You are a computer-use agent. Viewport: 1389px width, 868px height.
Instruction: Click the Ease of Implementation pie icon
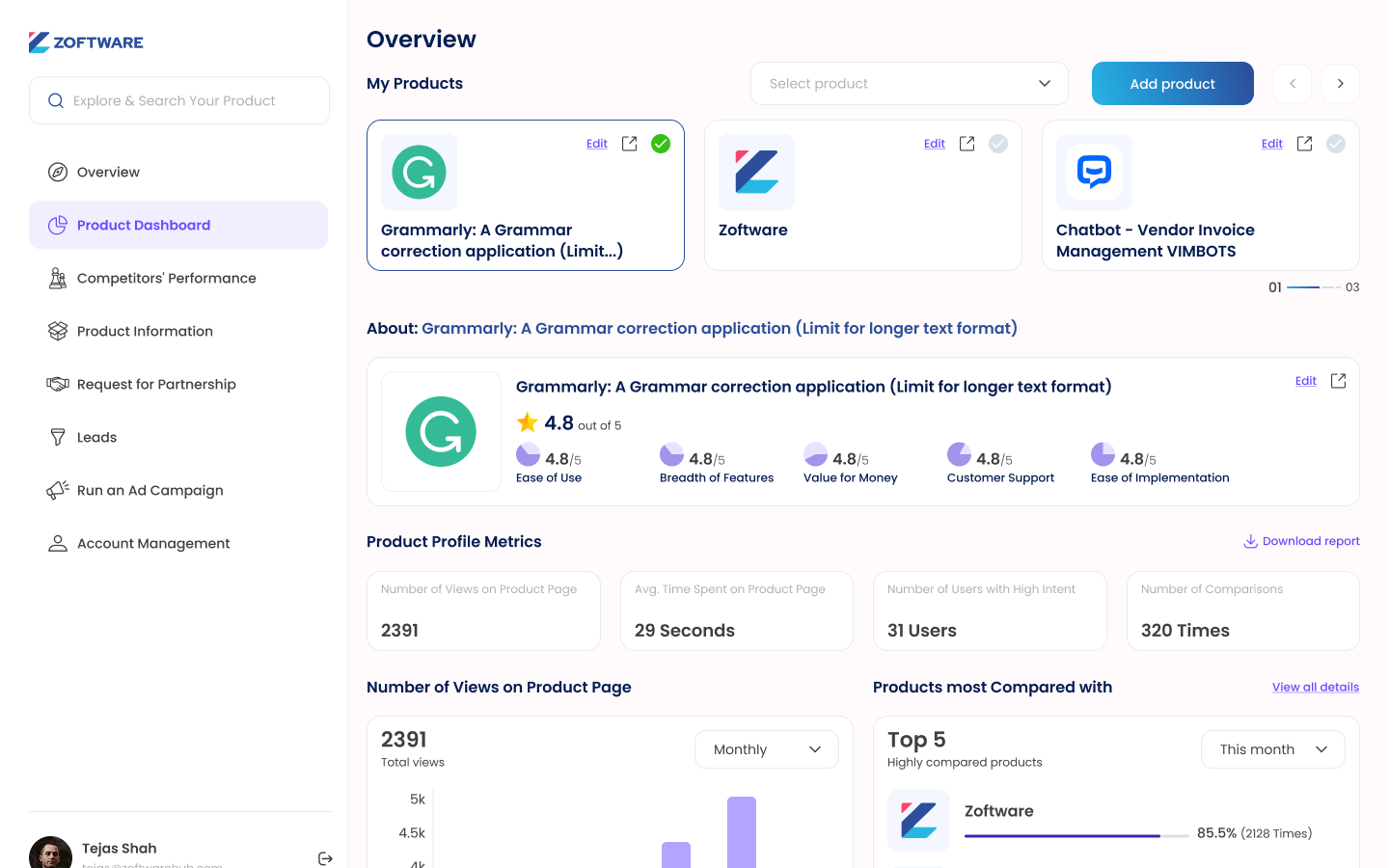[1103, 454]
